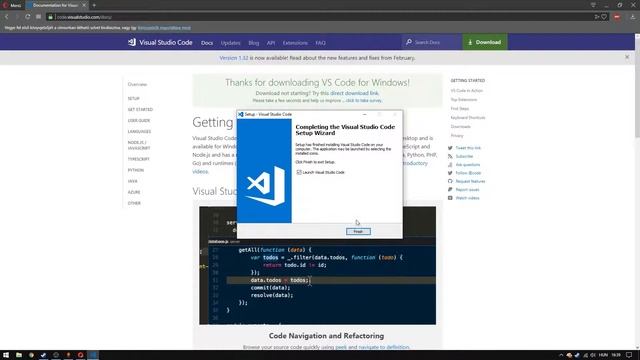Click the browser Back arrow
This screenshot has height=360, width=640.
(7, 17)
